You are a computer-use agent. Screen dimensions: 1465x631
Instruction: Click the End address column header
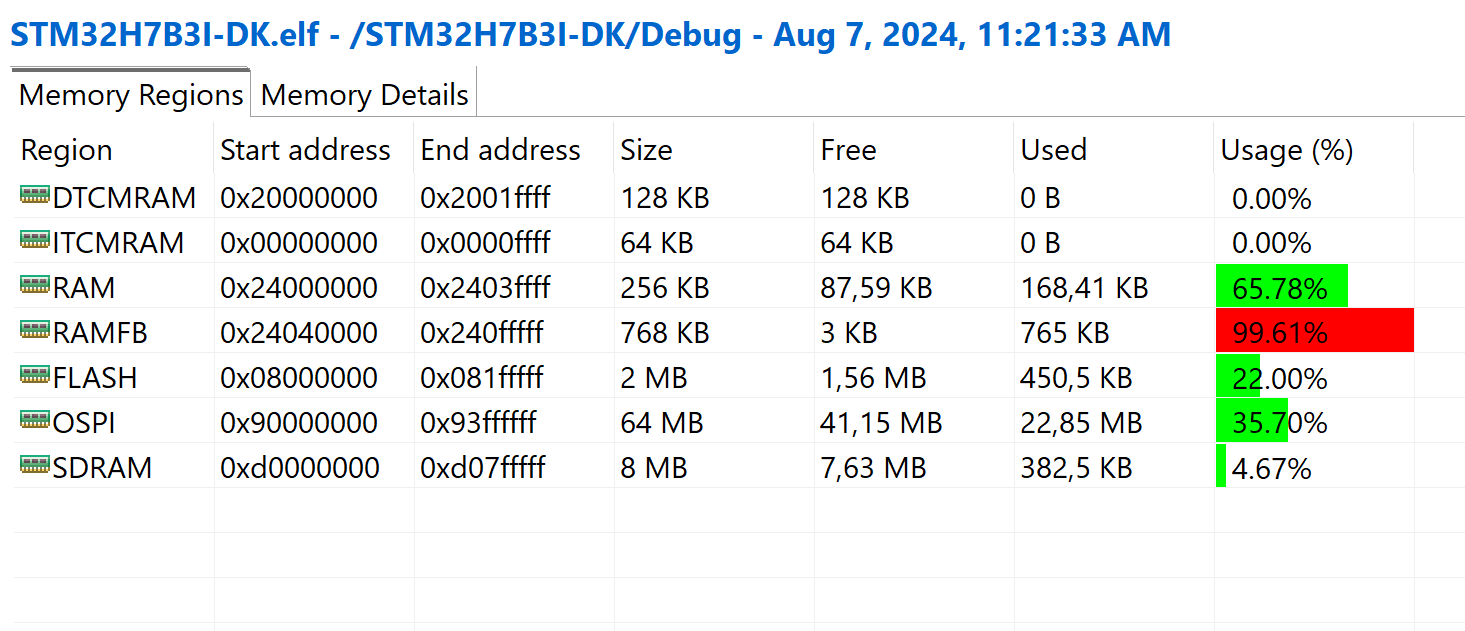[500, 150]
